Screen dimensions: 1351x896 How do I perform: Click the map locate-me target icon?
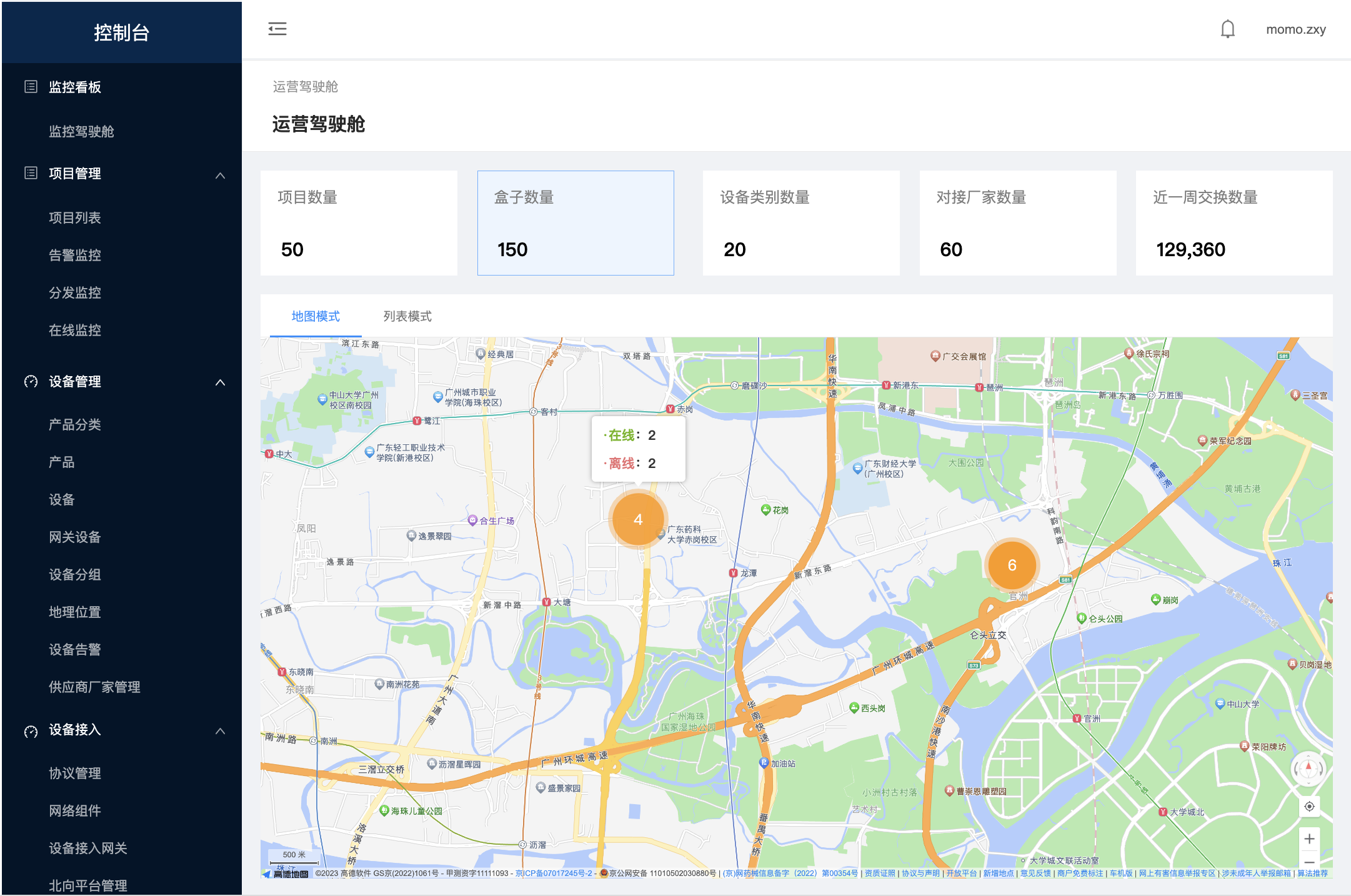click(x=1309, y=807)
